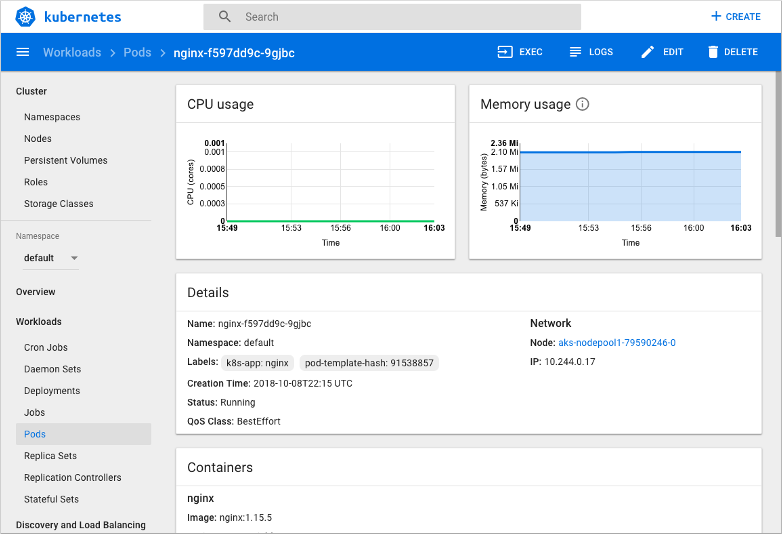Open Replica Sets in the sidebar

pos(50,456)
